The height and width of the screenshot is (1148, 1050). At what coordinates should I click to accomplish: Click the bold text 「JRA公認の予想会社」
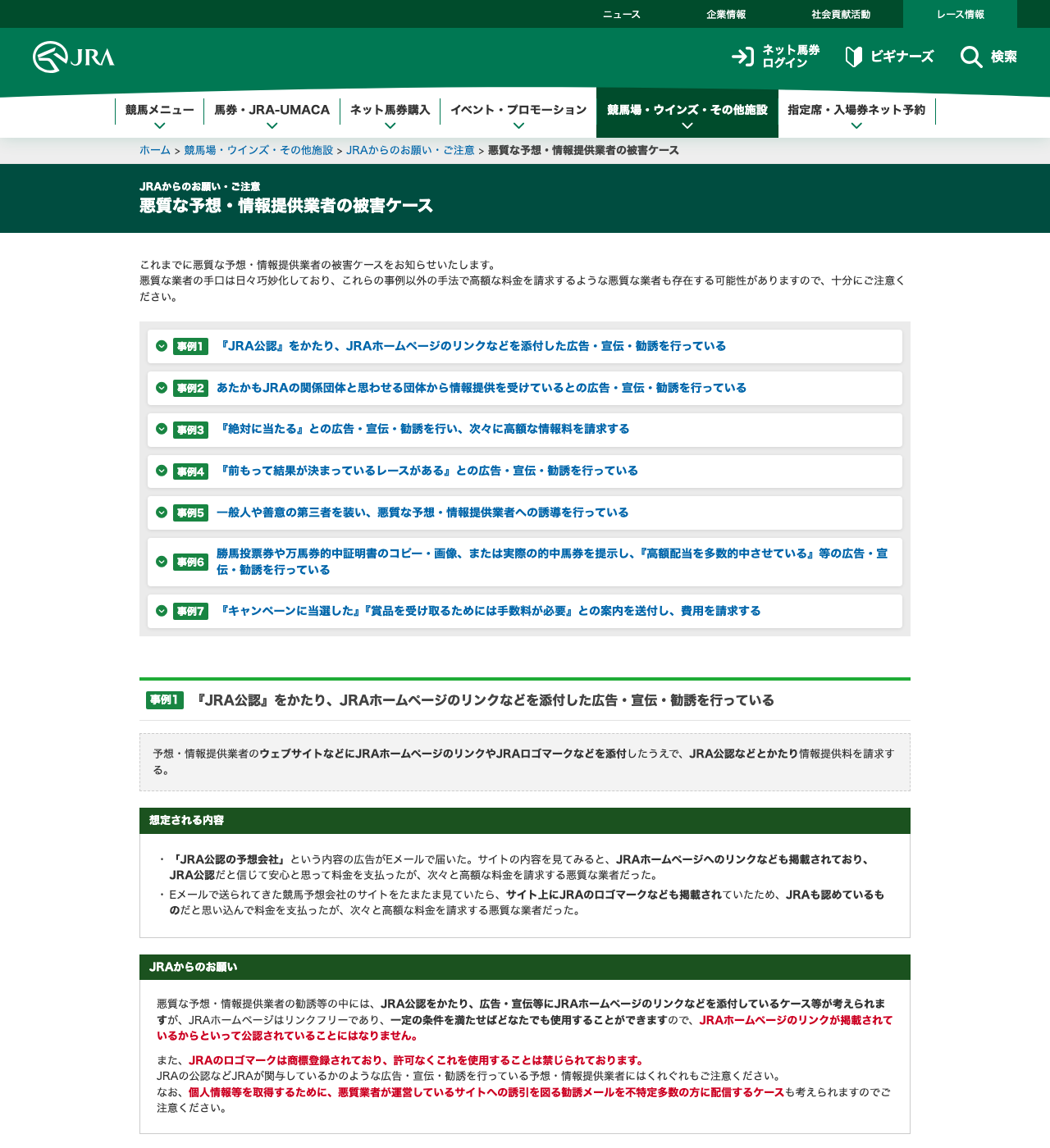point(228,859)
